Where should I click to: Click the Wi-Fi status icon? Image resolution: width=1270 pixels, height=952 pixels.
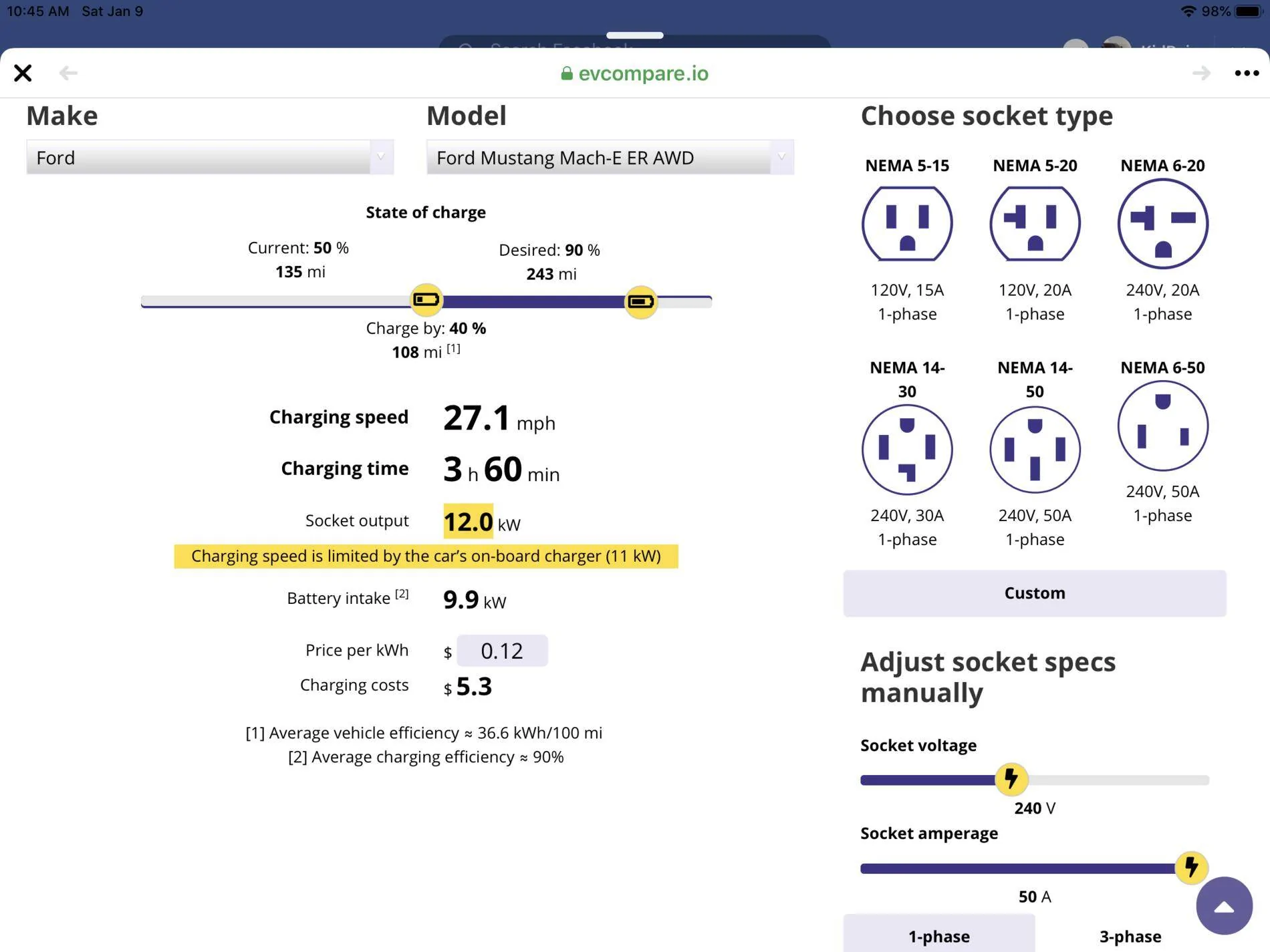coord(1188,11)
